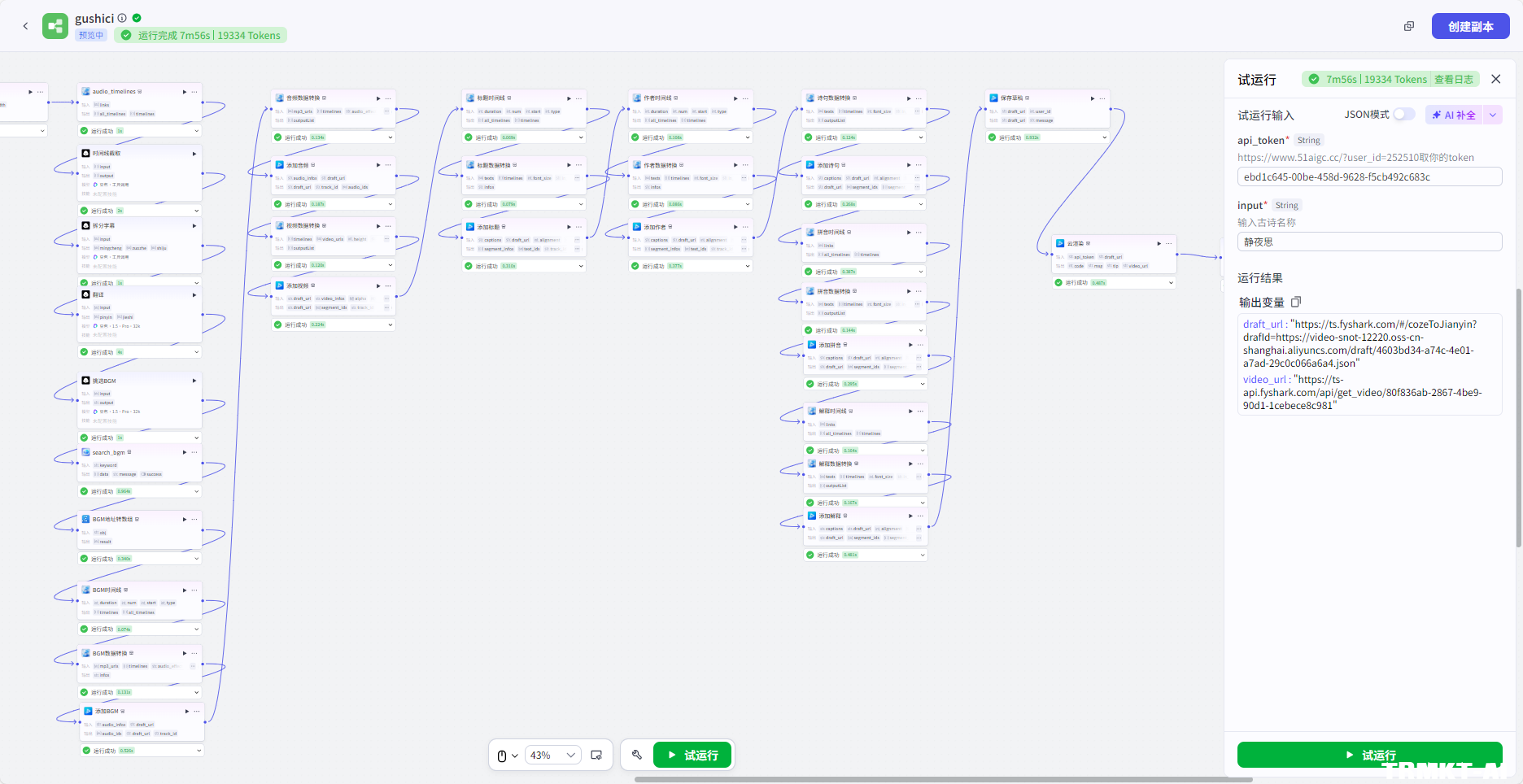Click the horizontal scrollbar at canvas bottom
The width and height of the screenshot is (1523, 784).
[943, 779]
